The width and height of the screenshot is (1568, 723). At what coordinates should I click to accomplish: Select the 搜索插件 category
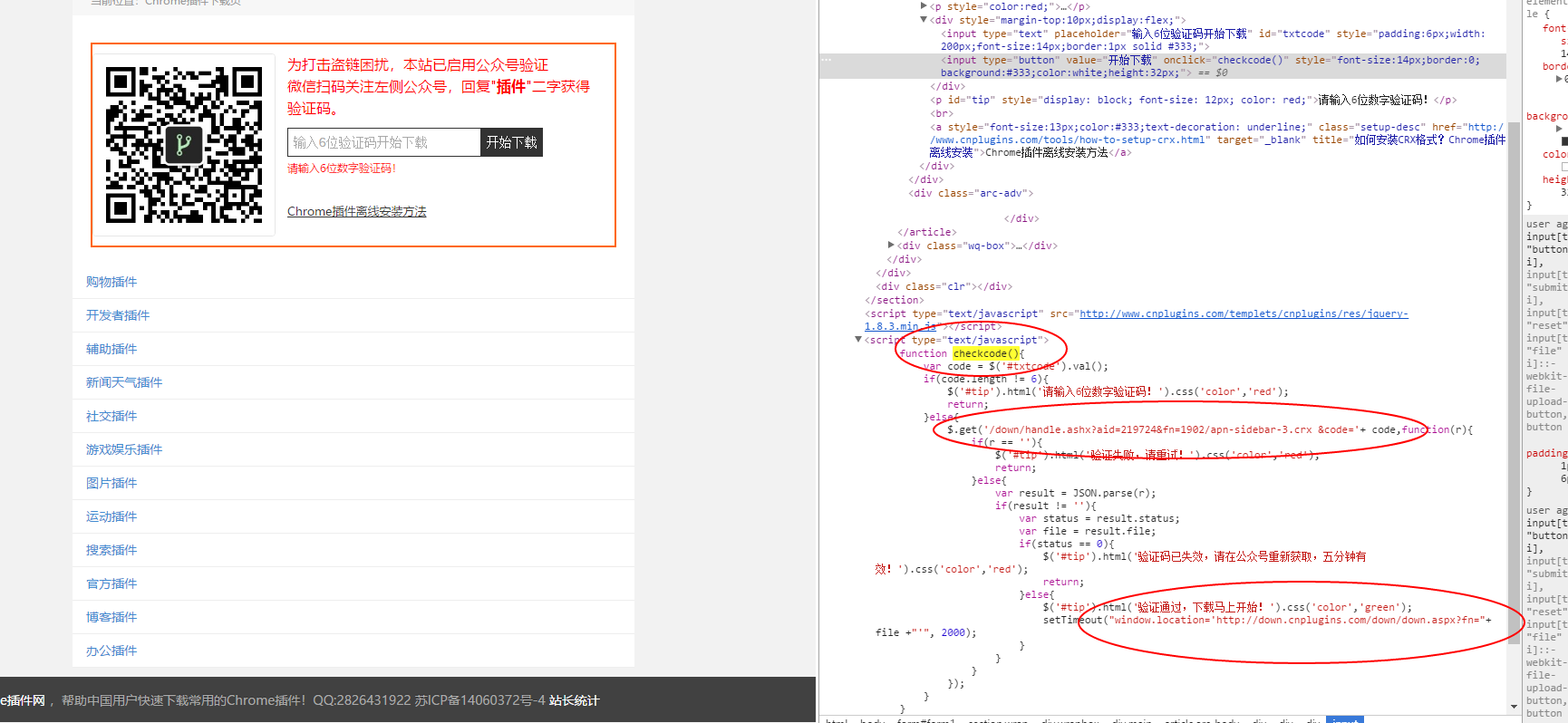(111, 550)
